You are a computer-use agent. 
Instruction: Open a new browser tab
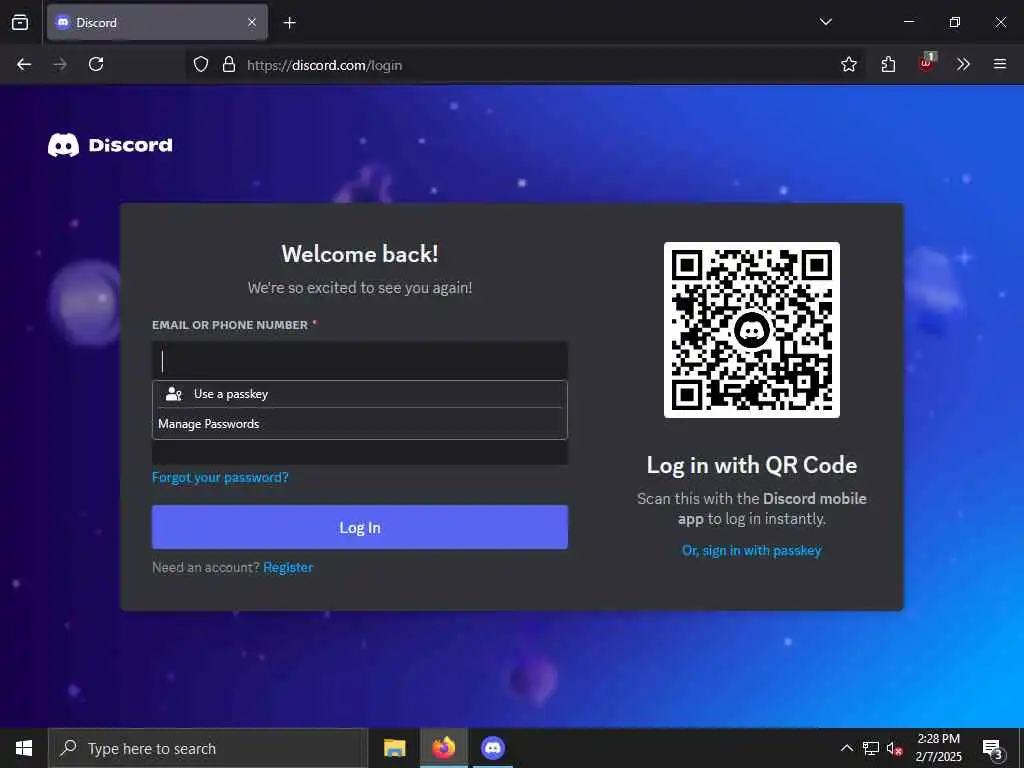click(289, 23)
